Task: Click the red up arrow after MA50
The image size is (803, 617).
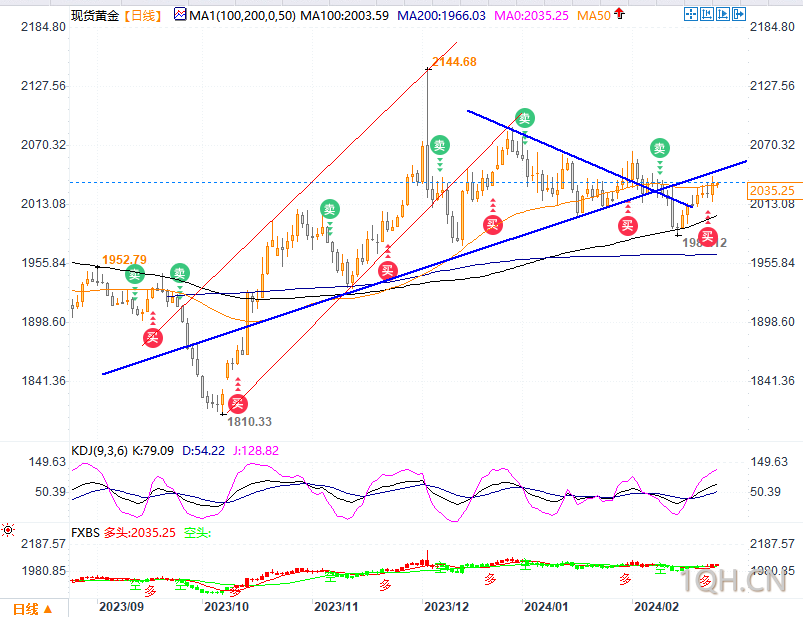Action: pos(619,14)
